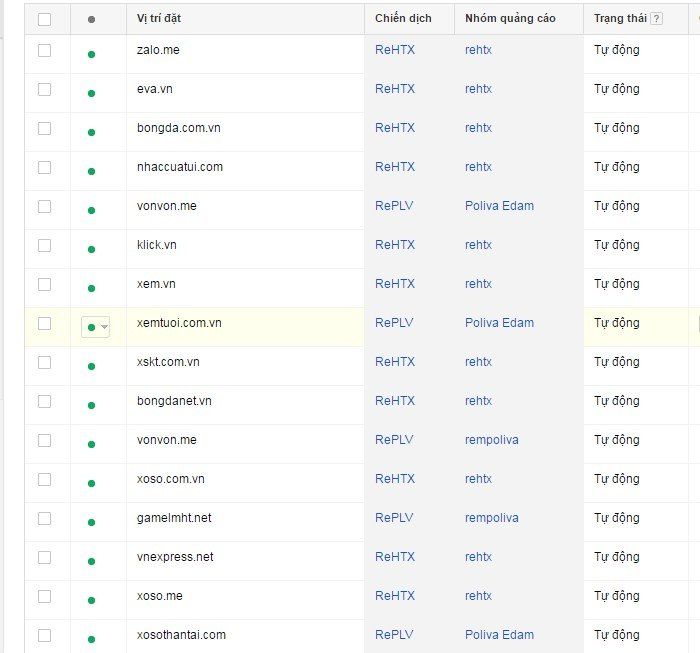Open rehtx ad group in klick.vn row
Viewport: 700px width, 653px height.
click(479, 245)
